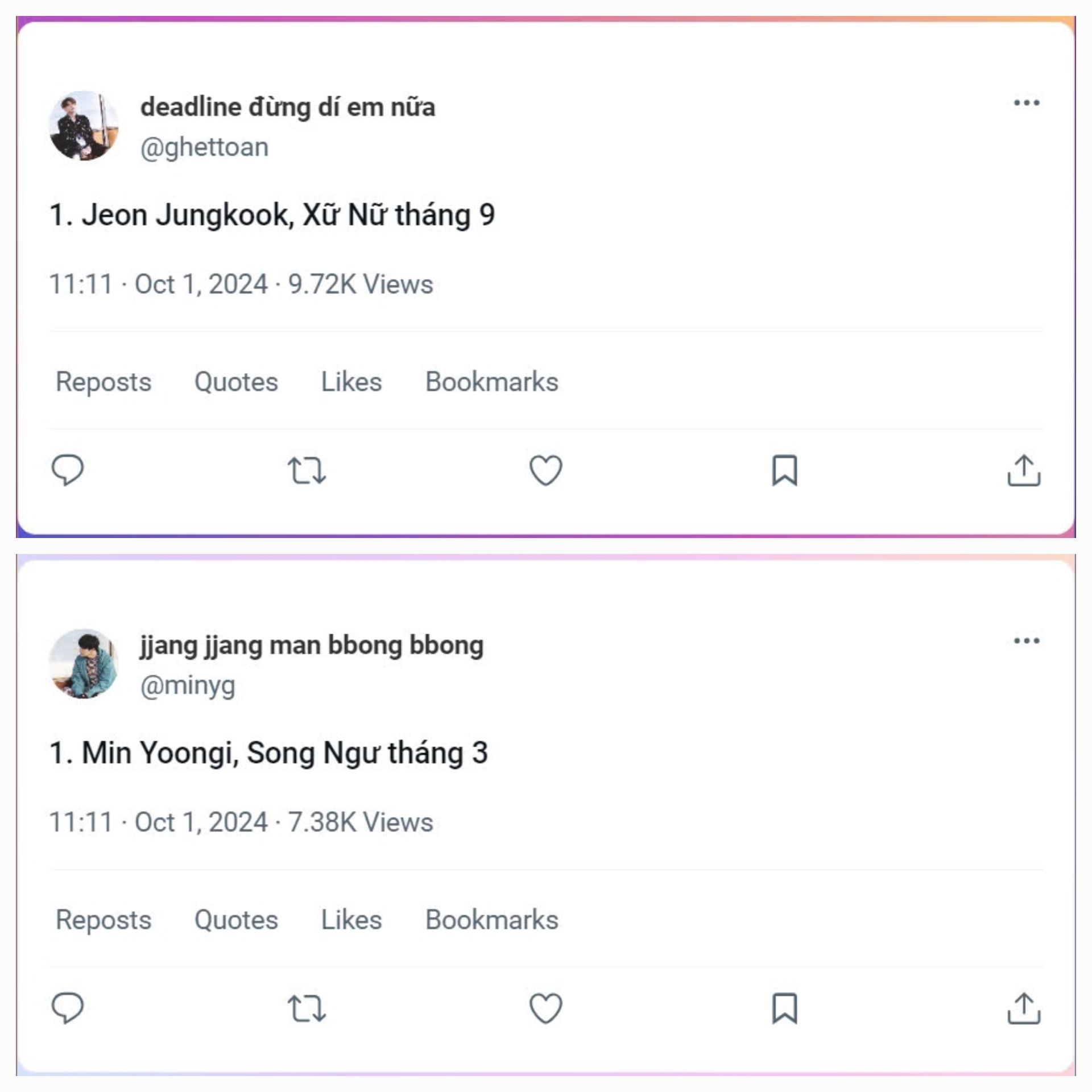This screenshot has height=1092, width=1092.
Task: View Bookmarks on the @minyg tweet
Action: tap(492, 920)
